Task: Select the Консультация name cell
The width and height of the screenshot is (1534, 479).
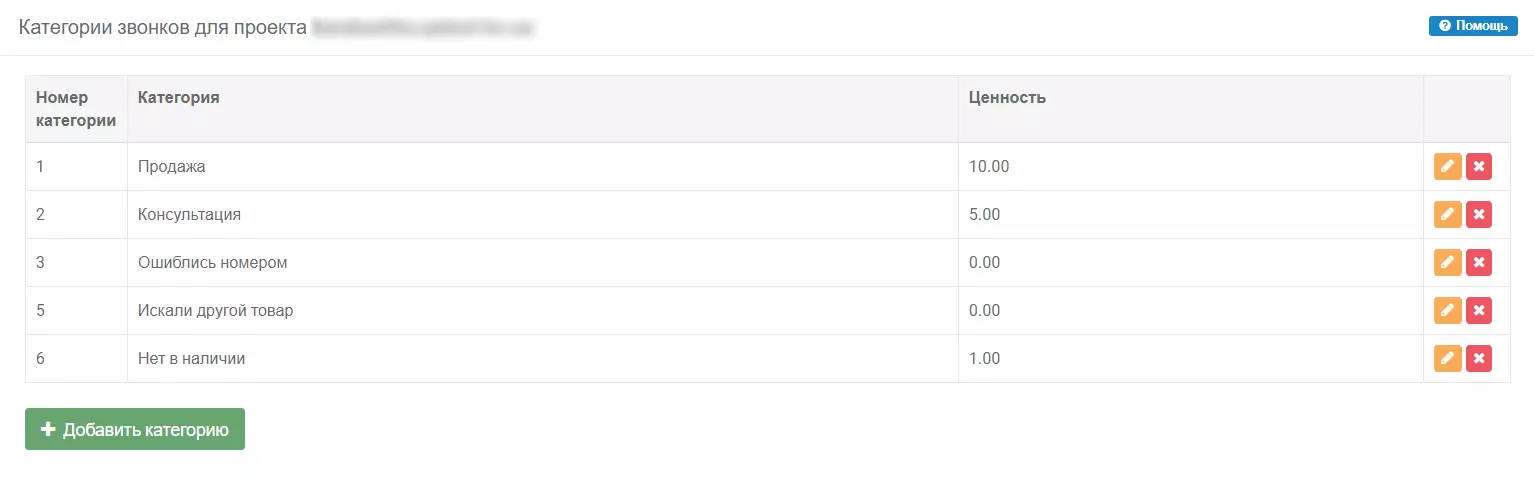Action: 543,215
